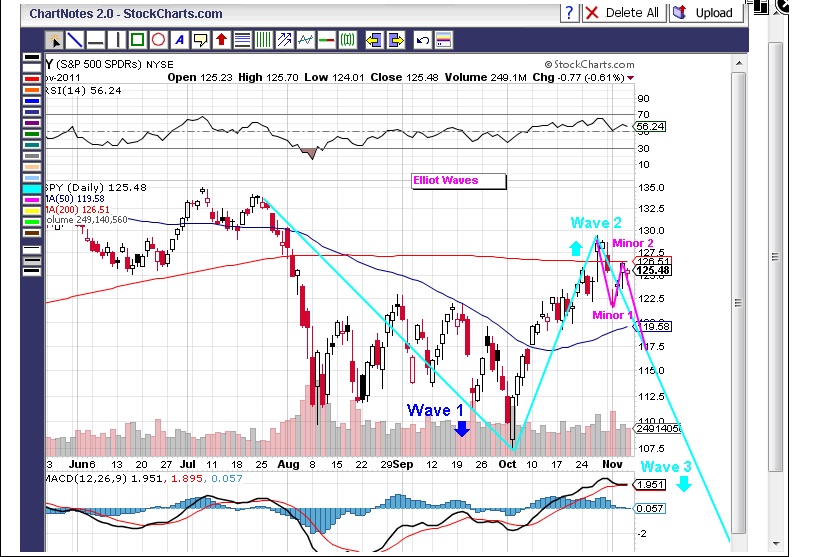Select the red ellipse tool

159,40
